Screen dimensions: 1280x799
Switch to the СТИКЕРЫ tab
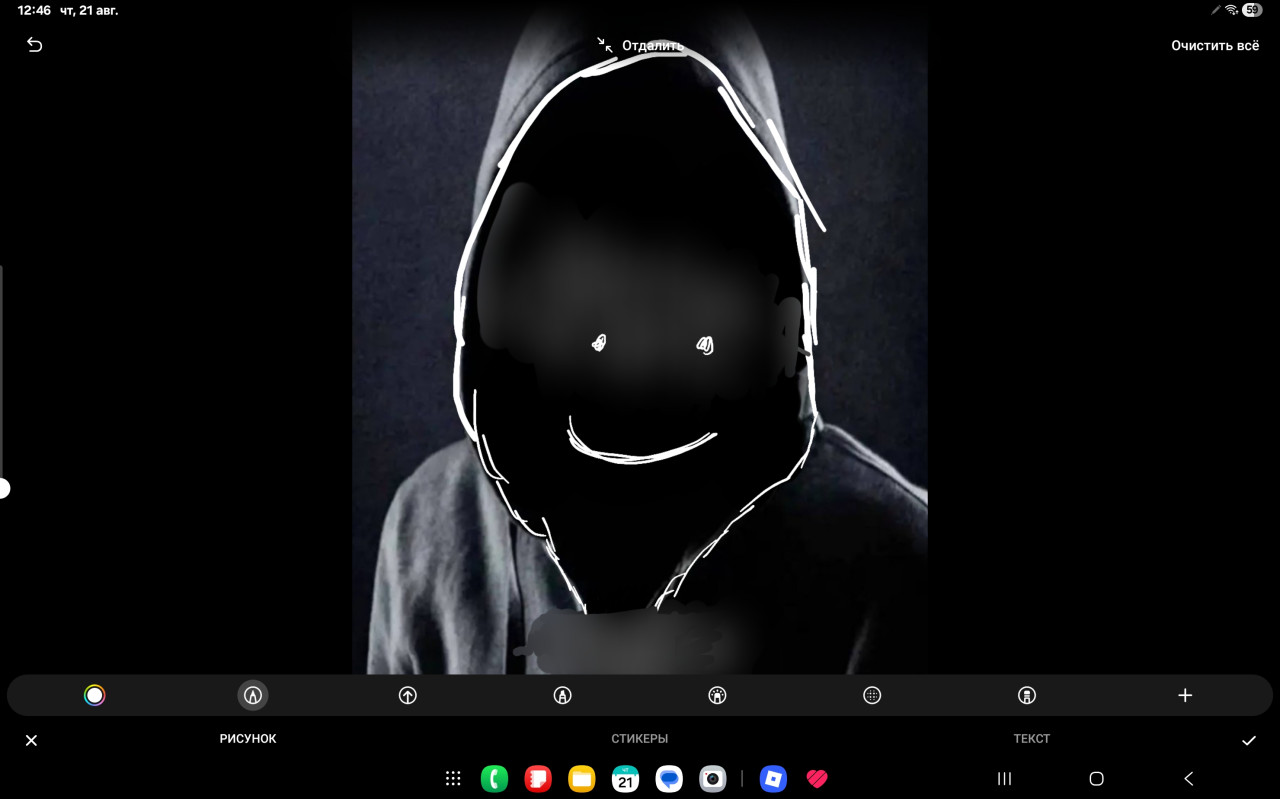coord(640,739)
